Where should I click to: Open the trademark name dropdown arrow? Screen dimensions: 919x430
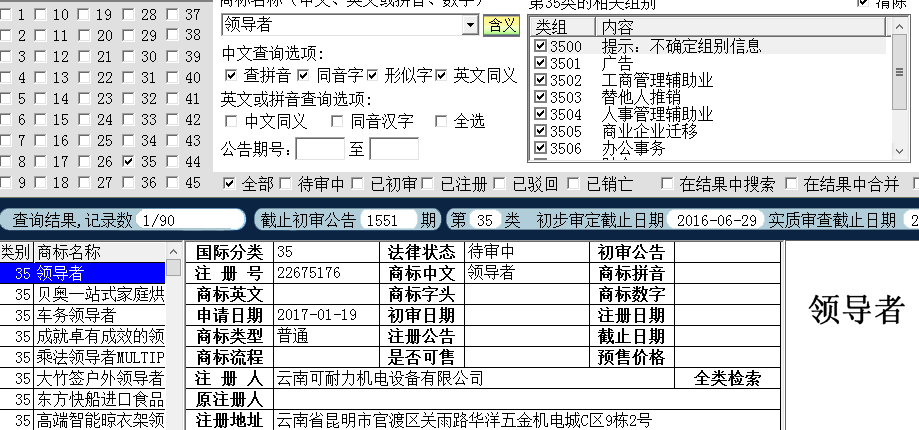point(471,25)
